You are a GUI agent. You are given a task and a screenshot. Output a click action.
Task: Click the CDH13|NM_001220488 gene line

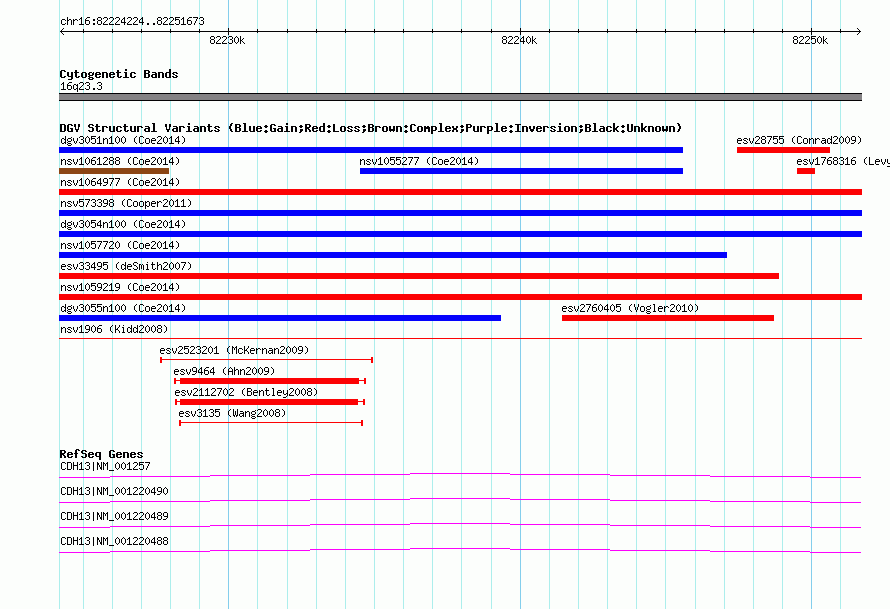point(460,551)
